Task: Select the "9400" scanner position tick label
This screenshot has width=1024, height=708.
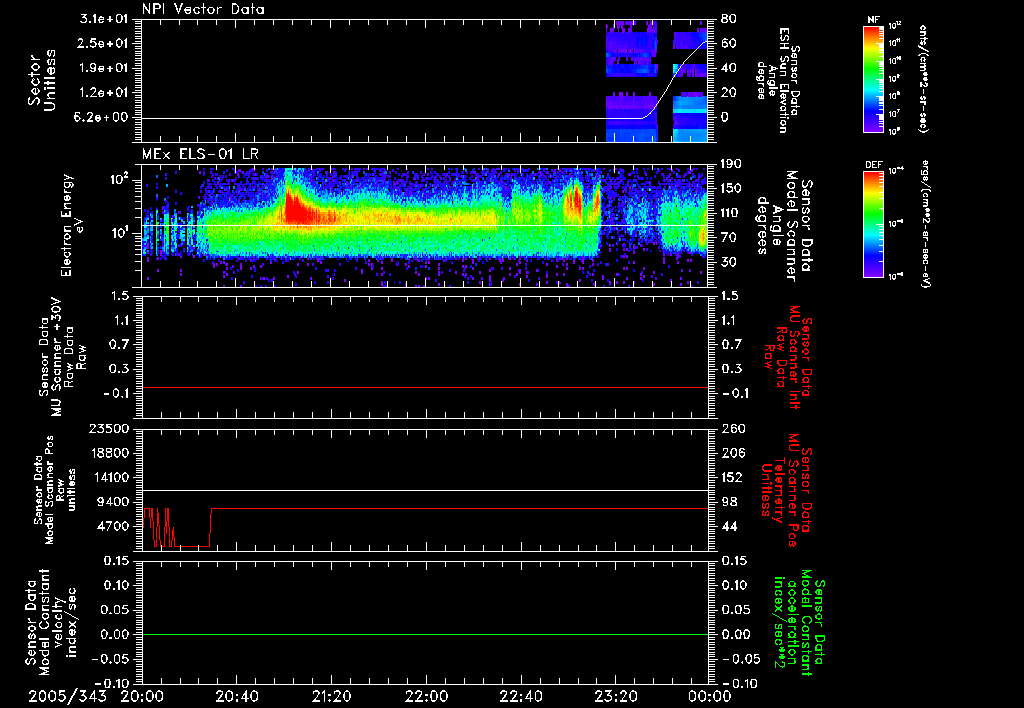Action: [x=113, y=502]
